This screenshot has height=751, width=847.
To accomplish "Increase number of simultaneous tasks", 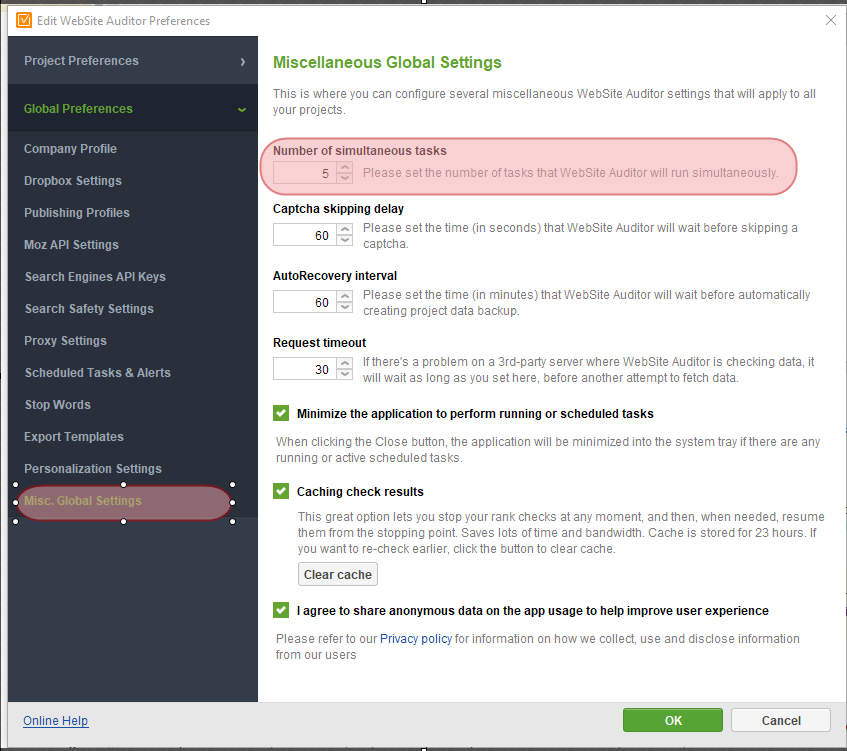I will (345, 167).
